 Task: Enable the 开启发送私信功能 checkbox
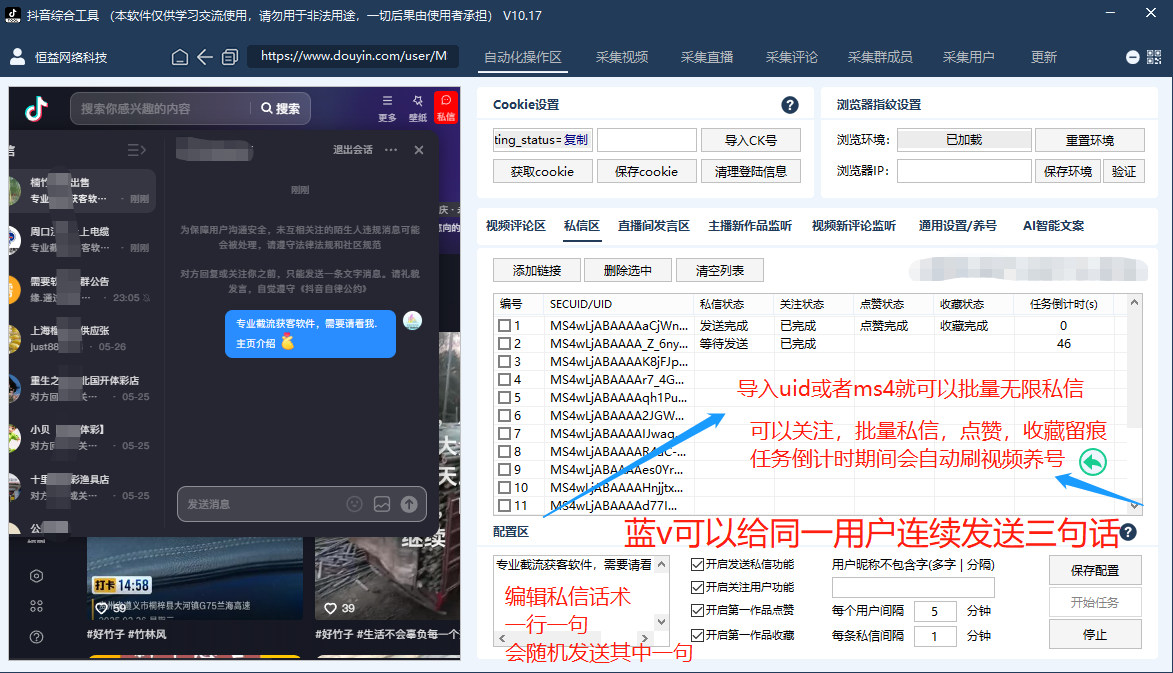pos(695,564)
